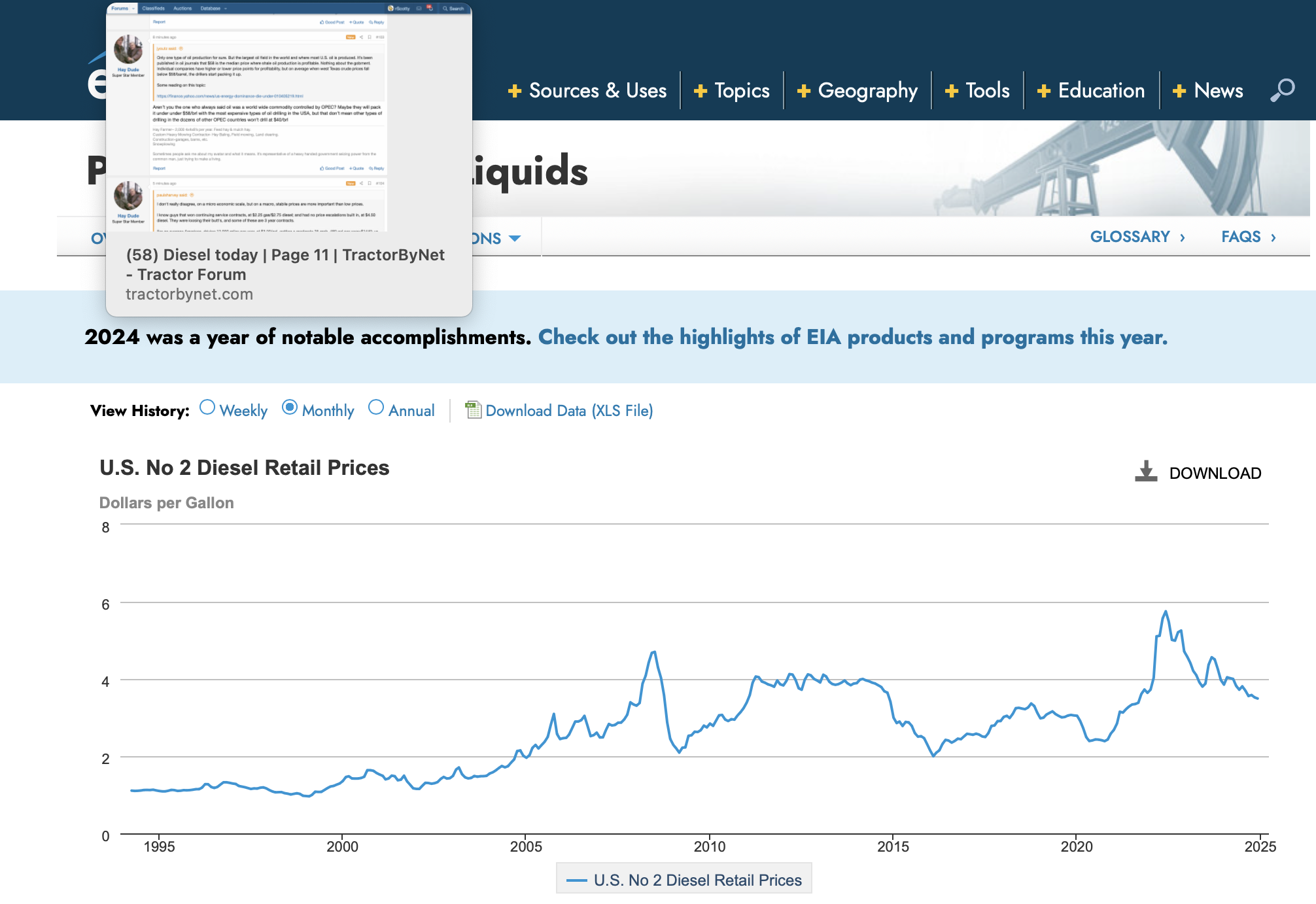Select the Annual view history option
This screenshot has width=1316, height=904.
(376, 408)
